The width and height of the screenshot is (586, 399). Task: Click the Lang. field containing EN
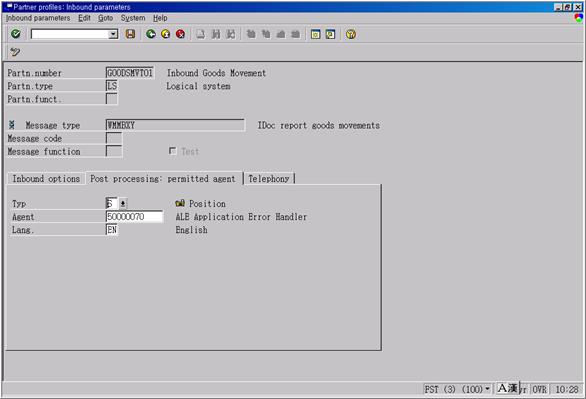point(112,230)
